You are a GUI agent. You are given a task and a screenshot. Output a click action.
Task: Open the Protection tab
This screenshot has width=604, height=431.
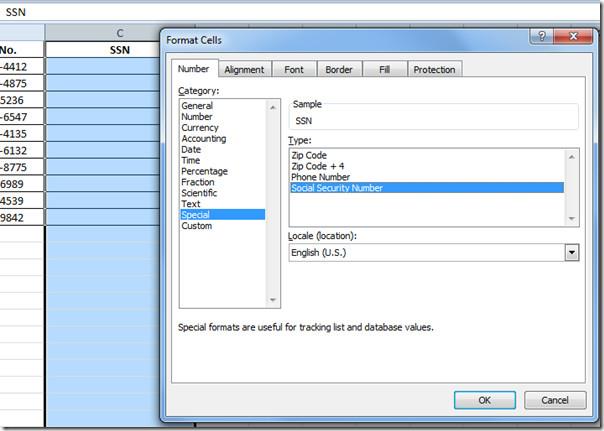(434, 70)
